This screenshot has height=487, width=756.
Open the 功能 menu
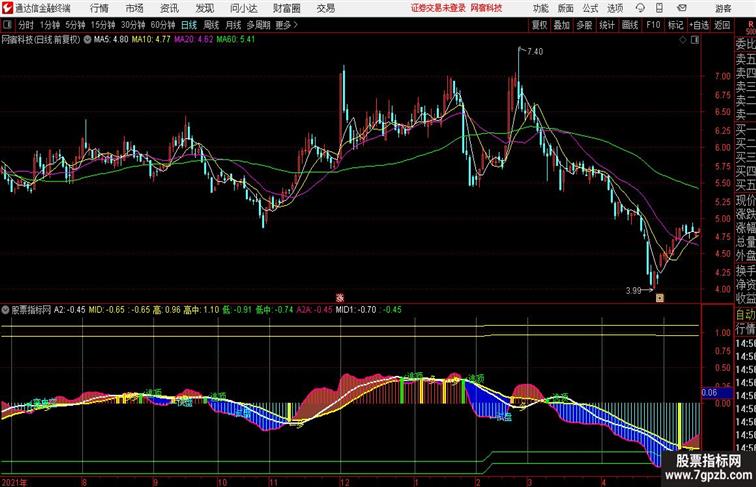(540, 8)
